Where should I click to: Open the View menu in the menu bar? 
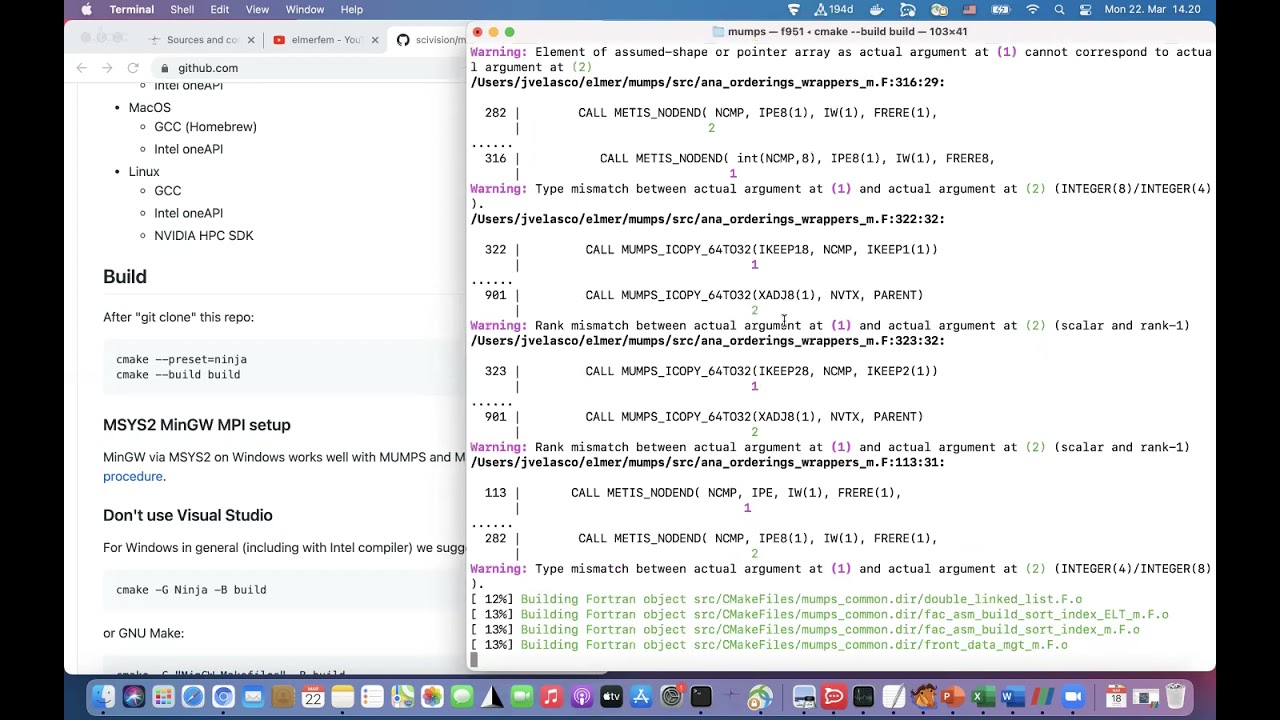(257, 10)
